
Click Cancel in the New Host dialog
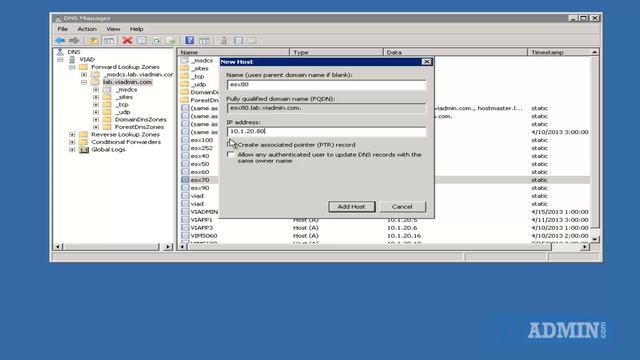click(402, 207)
